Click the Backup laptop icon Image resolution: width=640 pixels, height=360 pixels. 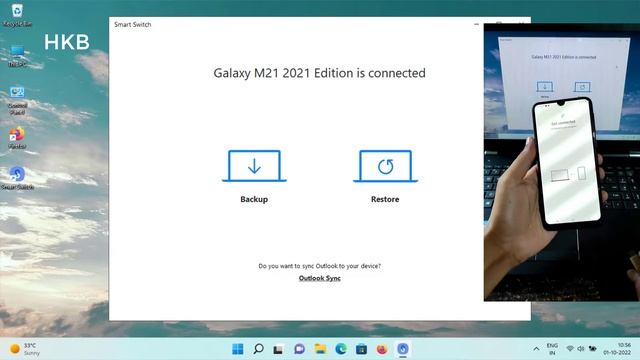(254, 166)
